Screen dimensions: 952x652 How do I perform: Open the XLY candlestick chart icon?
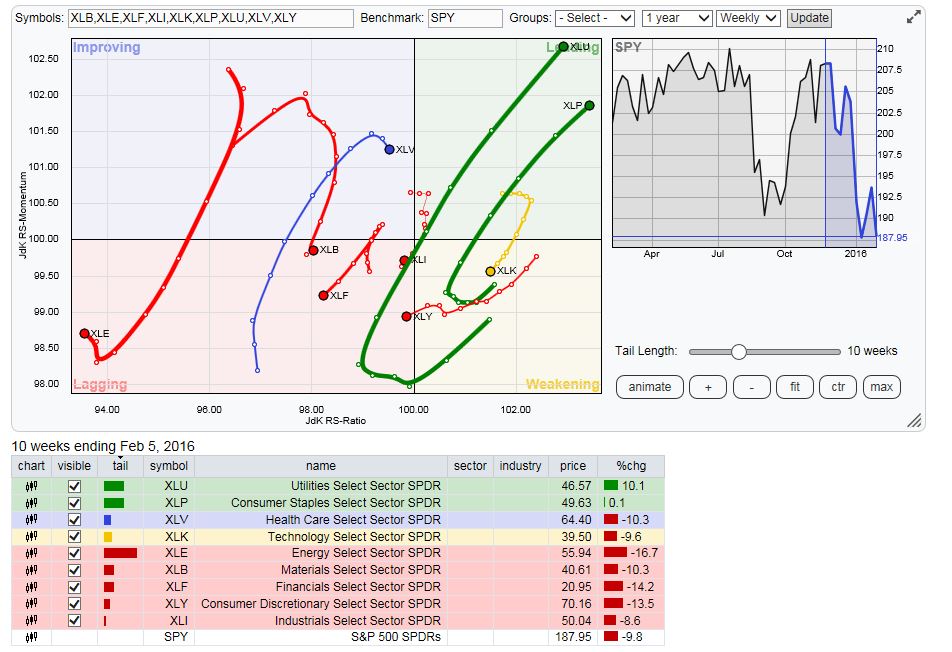pyautogui.click(x=31, y=604)
